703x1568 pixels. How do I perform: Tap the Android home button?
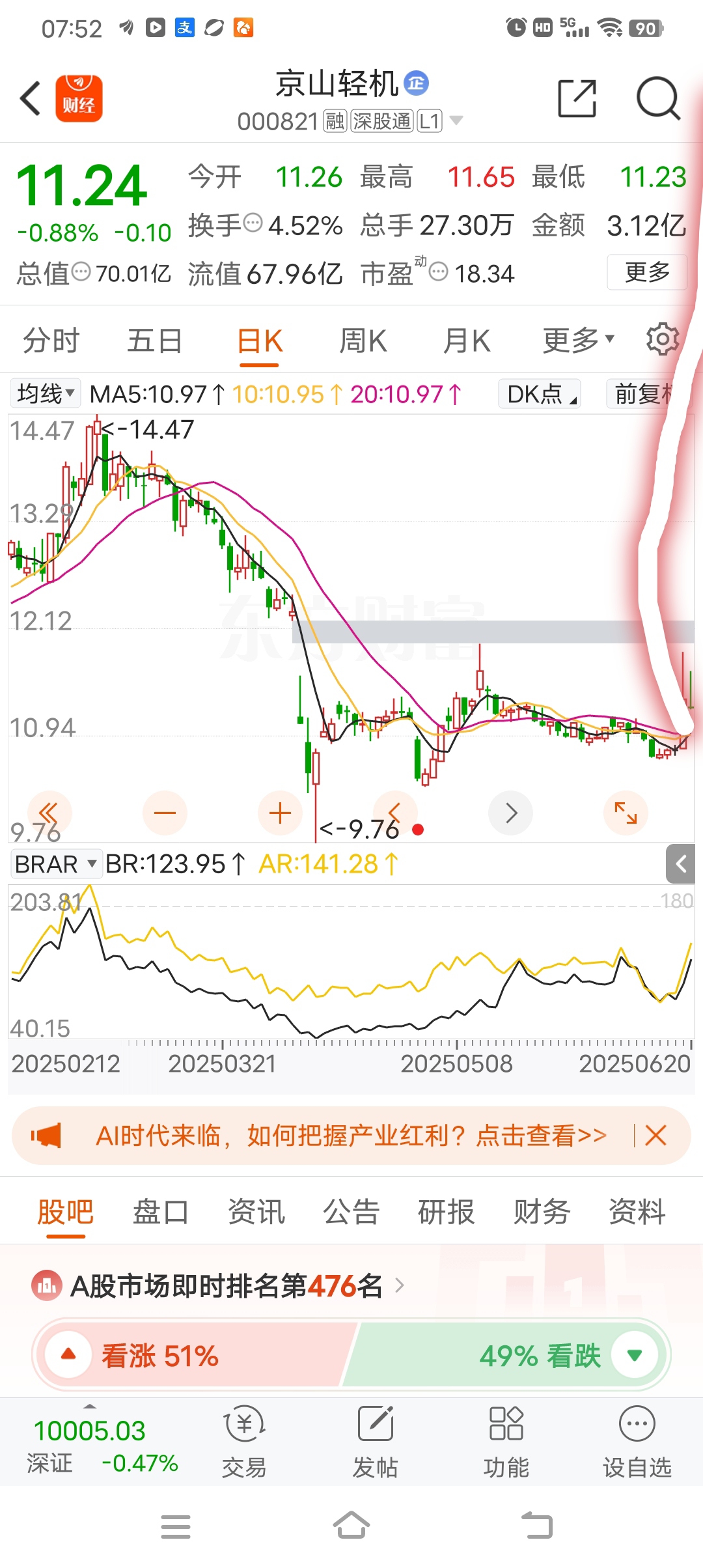pos(351,1525)
